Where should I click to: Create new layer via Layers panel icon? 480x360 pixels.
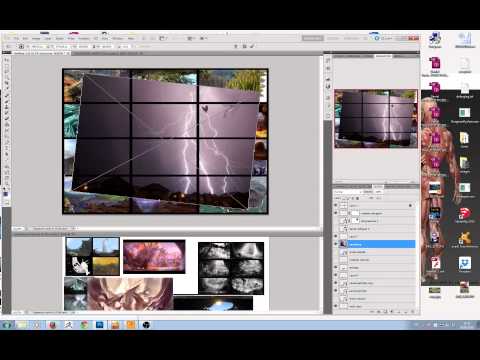point(406,312)
